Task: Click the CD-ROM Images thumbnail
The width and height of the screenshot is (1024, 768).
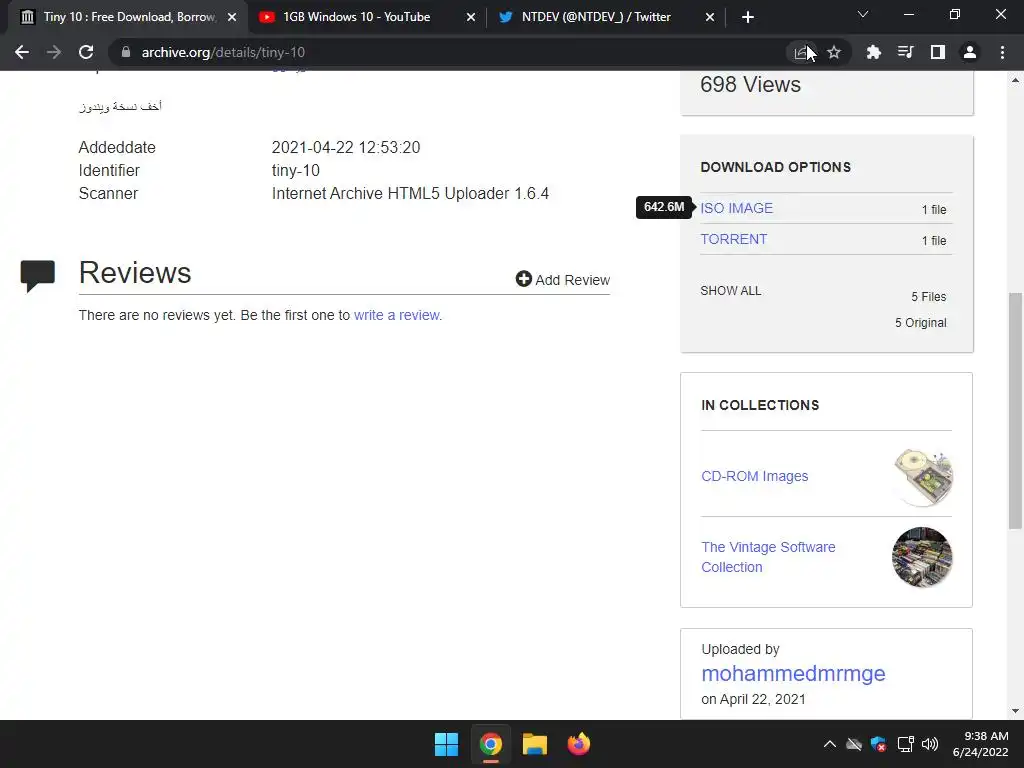Action: [x=922, y=477]
